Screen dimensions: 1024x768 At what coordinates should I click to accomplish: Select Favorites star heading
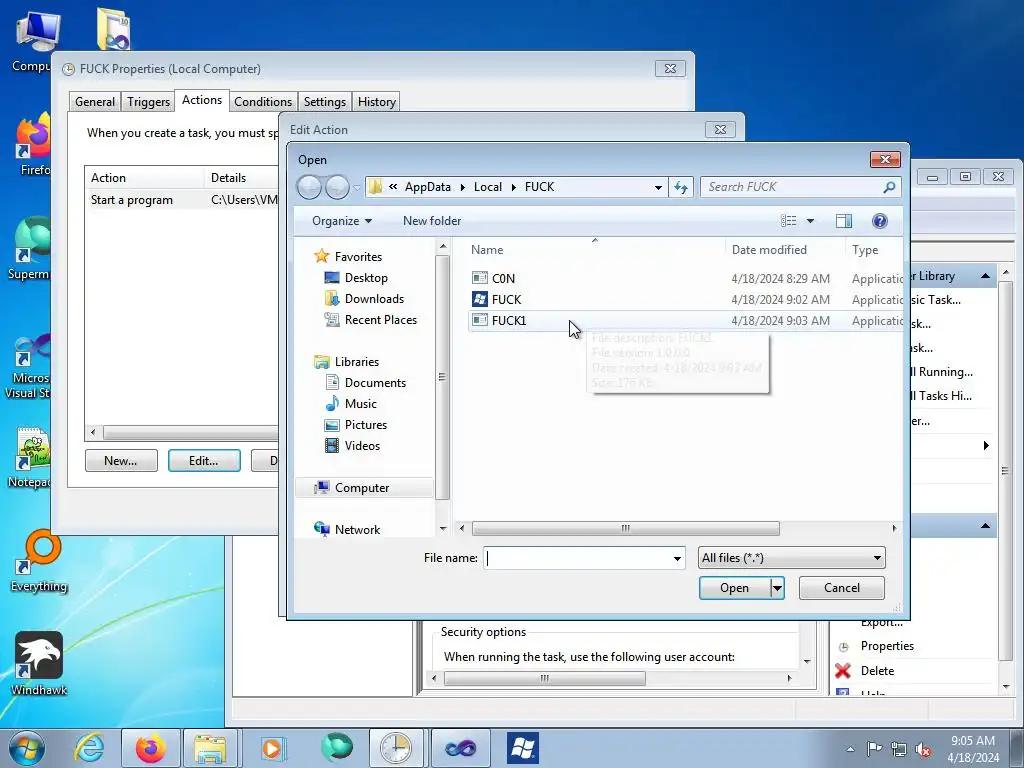point(347,257)
